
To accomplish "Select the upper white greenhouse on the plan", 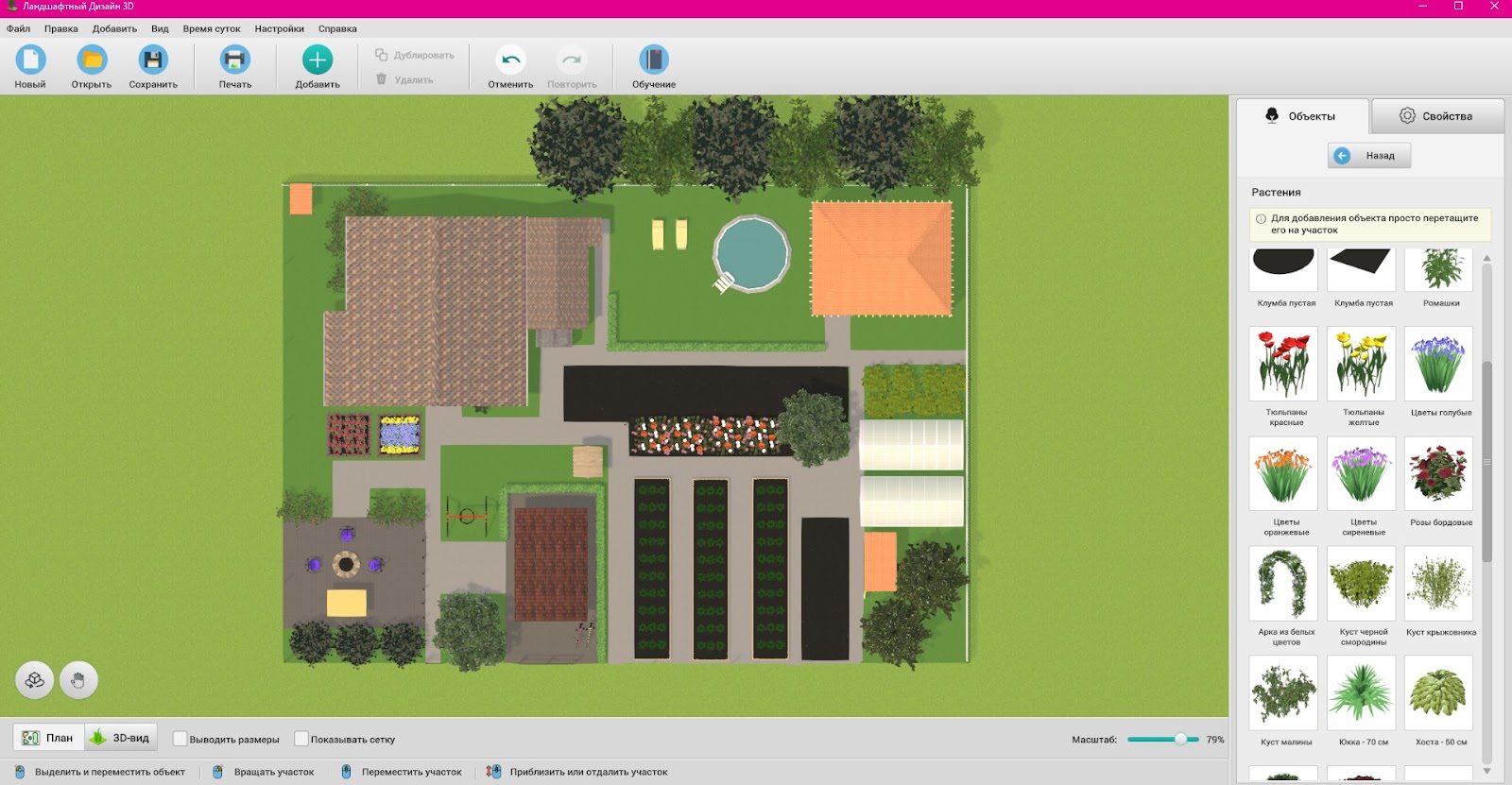I will point(911,445).
